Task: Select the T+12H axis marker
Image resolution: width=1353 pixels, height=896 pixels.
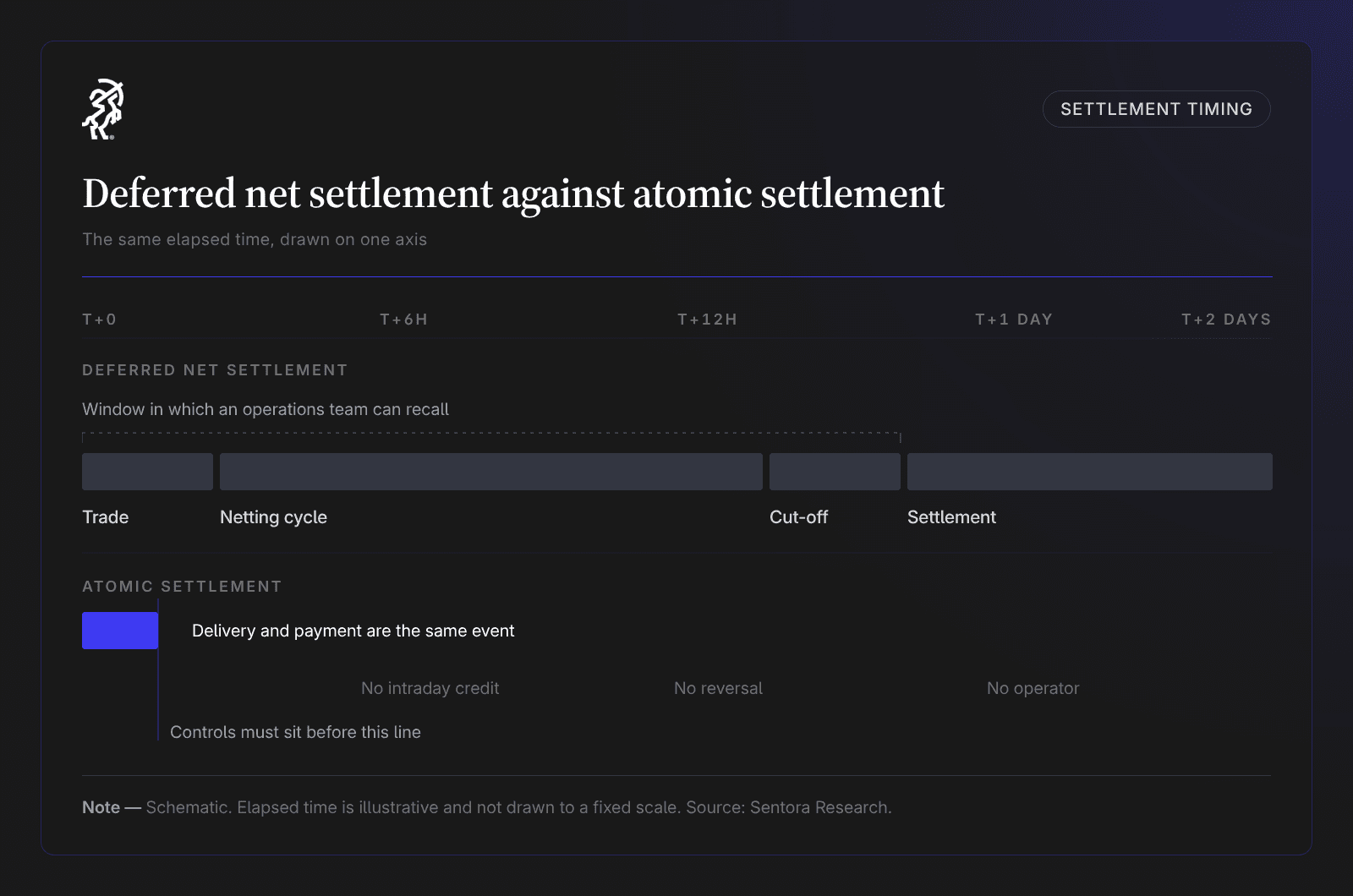Action: [x=707, y=320]
